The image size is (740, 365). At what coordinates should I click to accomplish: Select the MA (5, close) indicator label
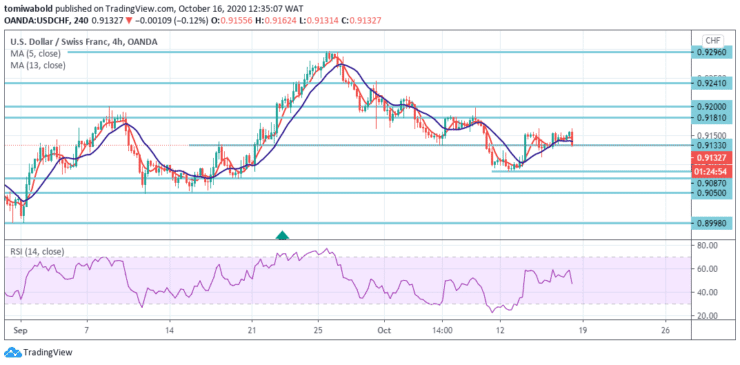(35, 53)
